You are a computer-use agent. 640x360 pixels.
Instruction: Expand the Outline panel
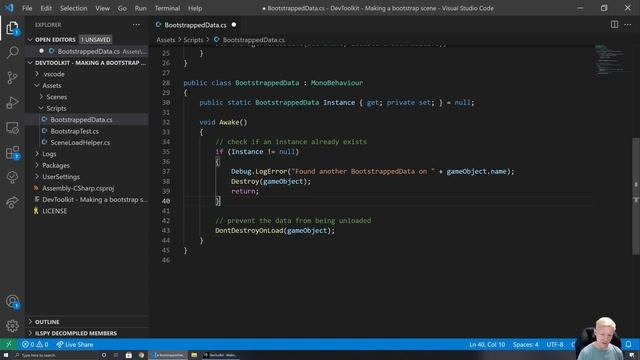point(87,322)
